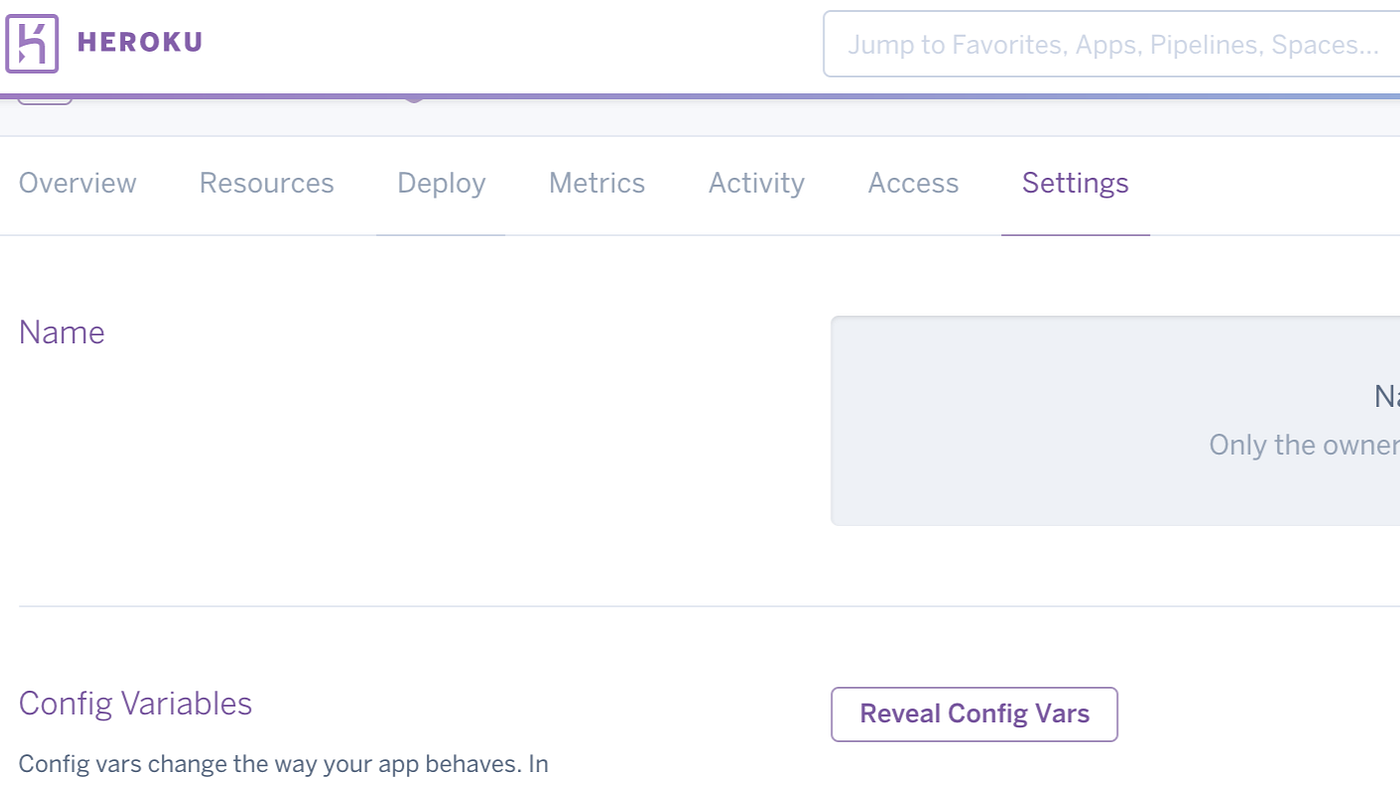Screen dimensions: 1400x788
Task: Click the Name section heading
Action: tap(61, 331)
